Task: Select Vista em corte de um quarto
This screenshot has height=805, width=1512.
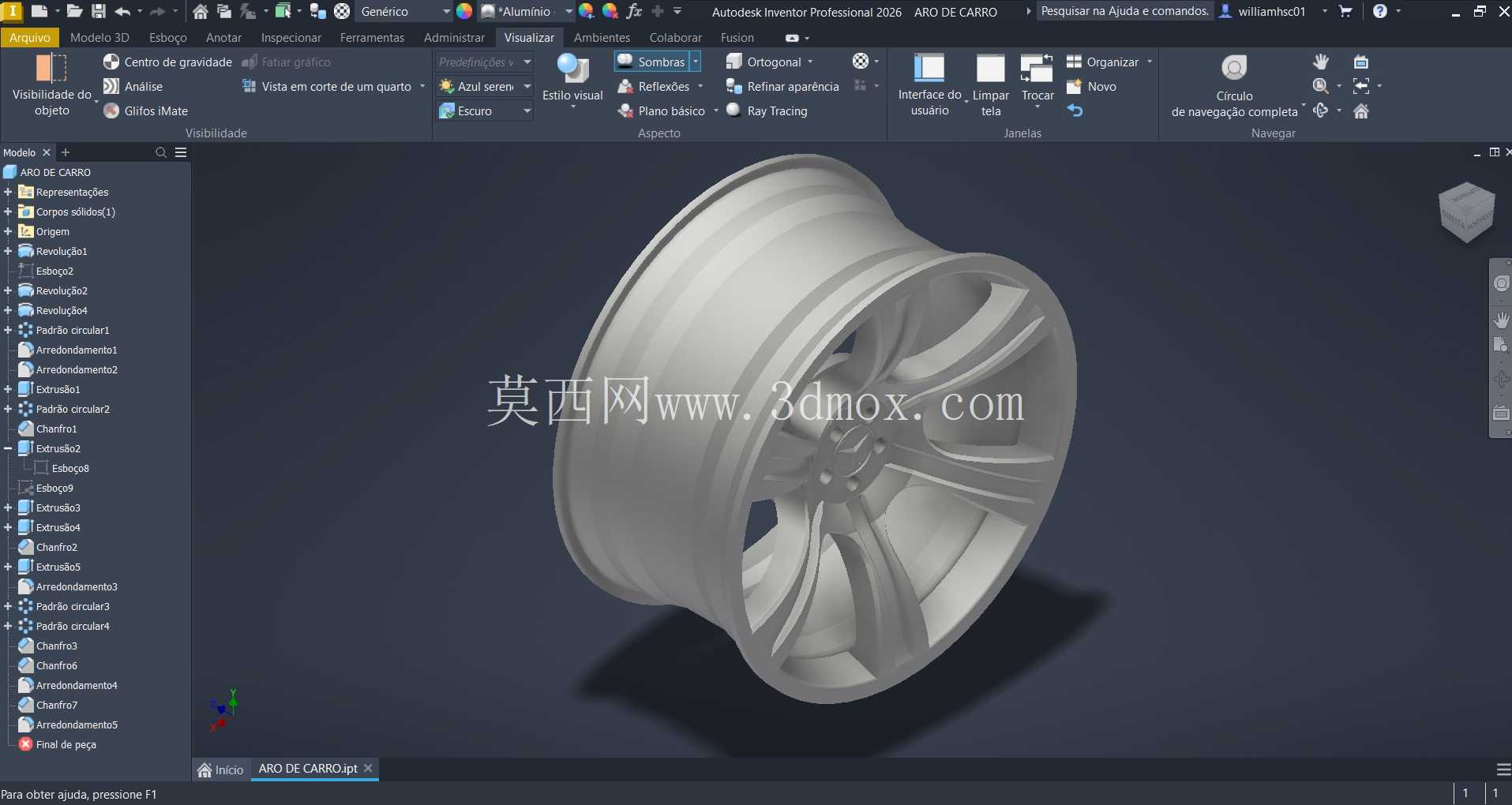Action: click(327, 86)
